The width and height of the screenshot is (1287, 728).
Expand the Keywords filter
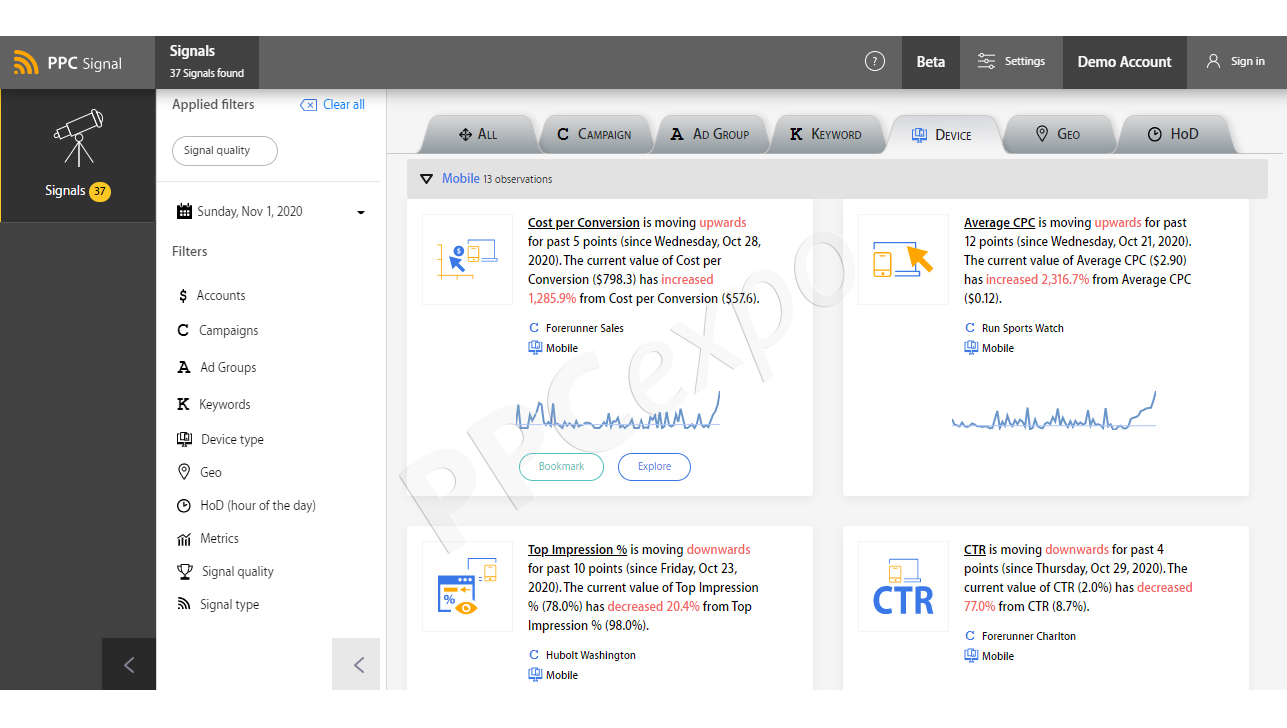click(225, 404)
